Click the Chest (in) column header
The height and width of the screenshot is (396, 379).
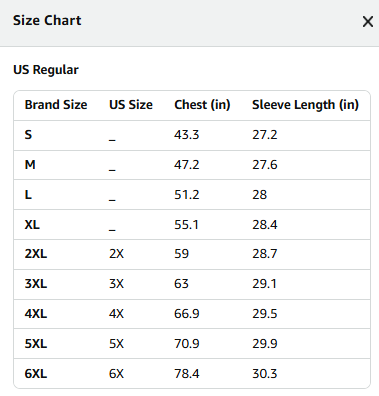click(x=202, y=105)
